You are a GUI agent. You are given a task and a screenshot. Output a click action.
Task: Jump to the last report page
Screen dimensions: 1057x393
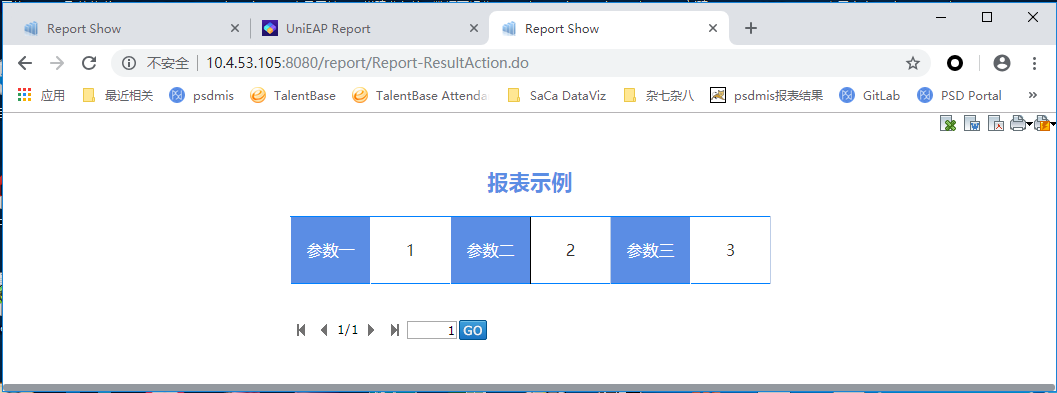click(x=394, y=330)
